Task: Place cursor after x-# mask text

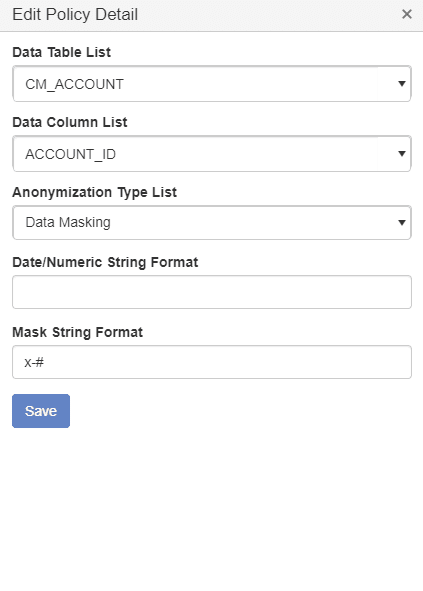Action: 45,363
